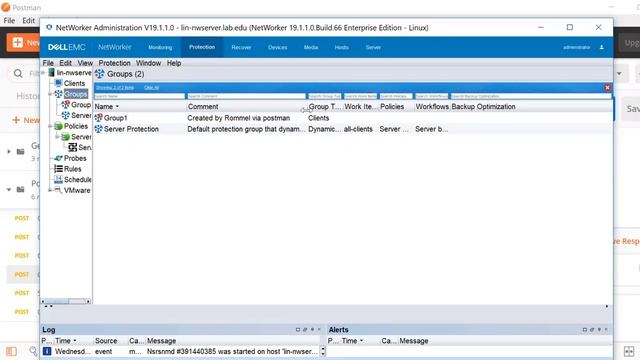Viewport: 640px width, 360px height.
Task: Click the VMware View node icon
Action: click(x=58, y=190)
